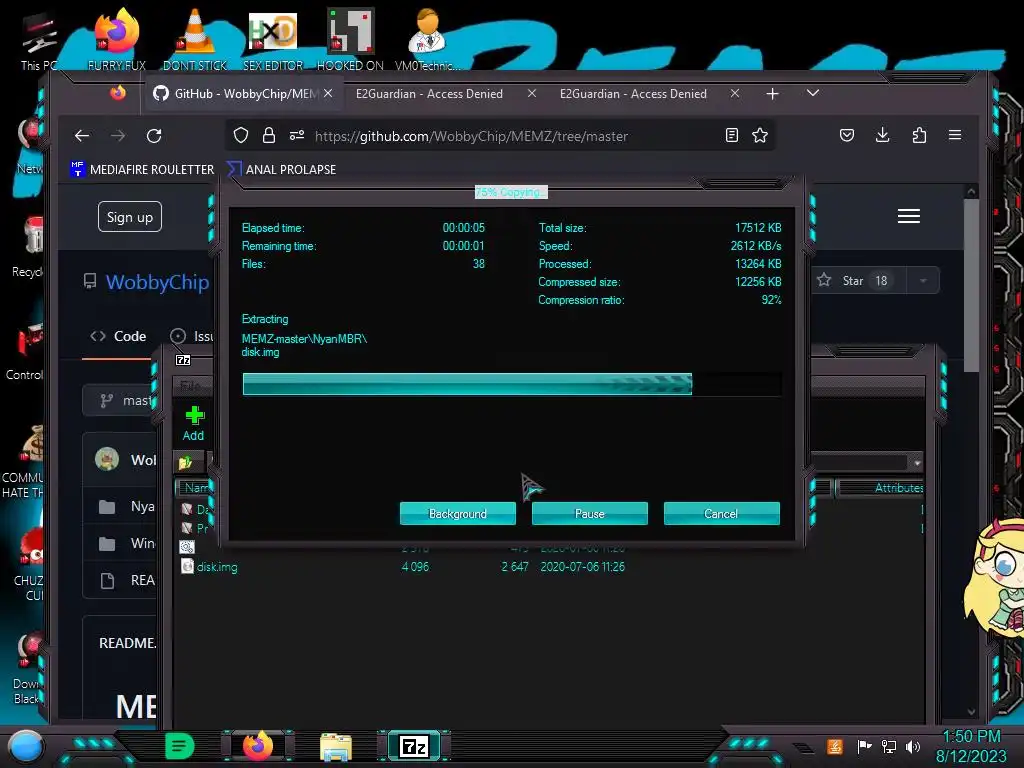
Task: Select the GitHub Code tab
Action: coord(118,336)
